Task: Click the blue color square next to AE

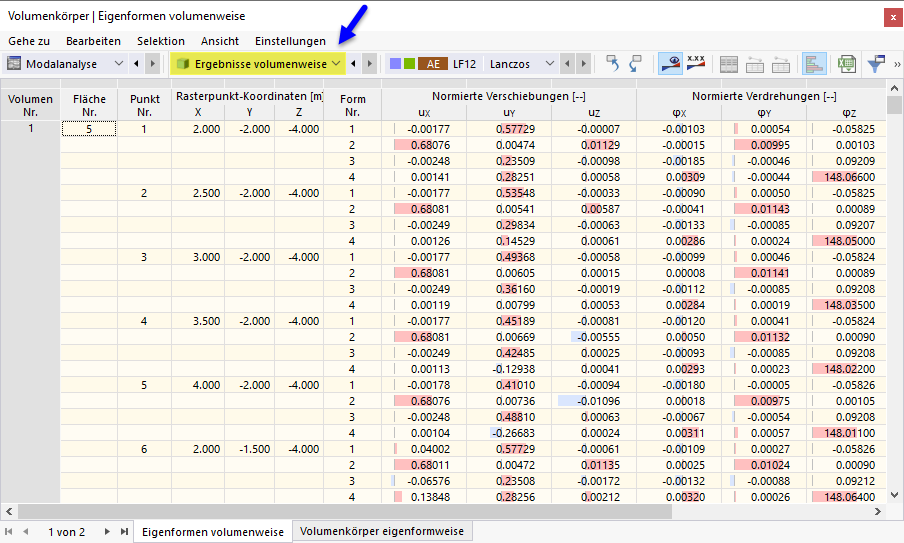Action: coord(396,63)
